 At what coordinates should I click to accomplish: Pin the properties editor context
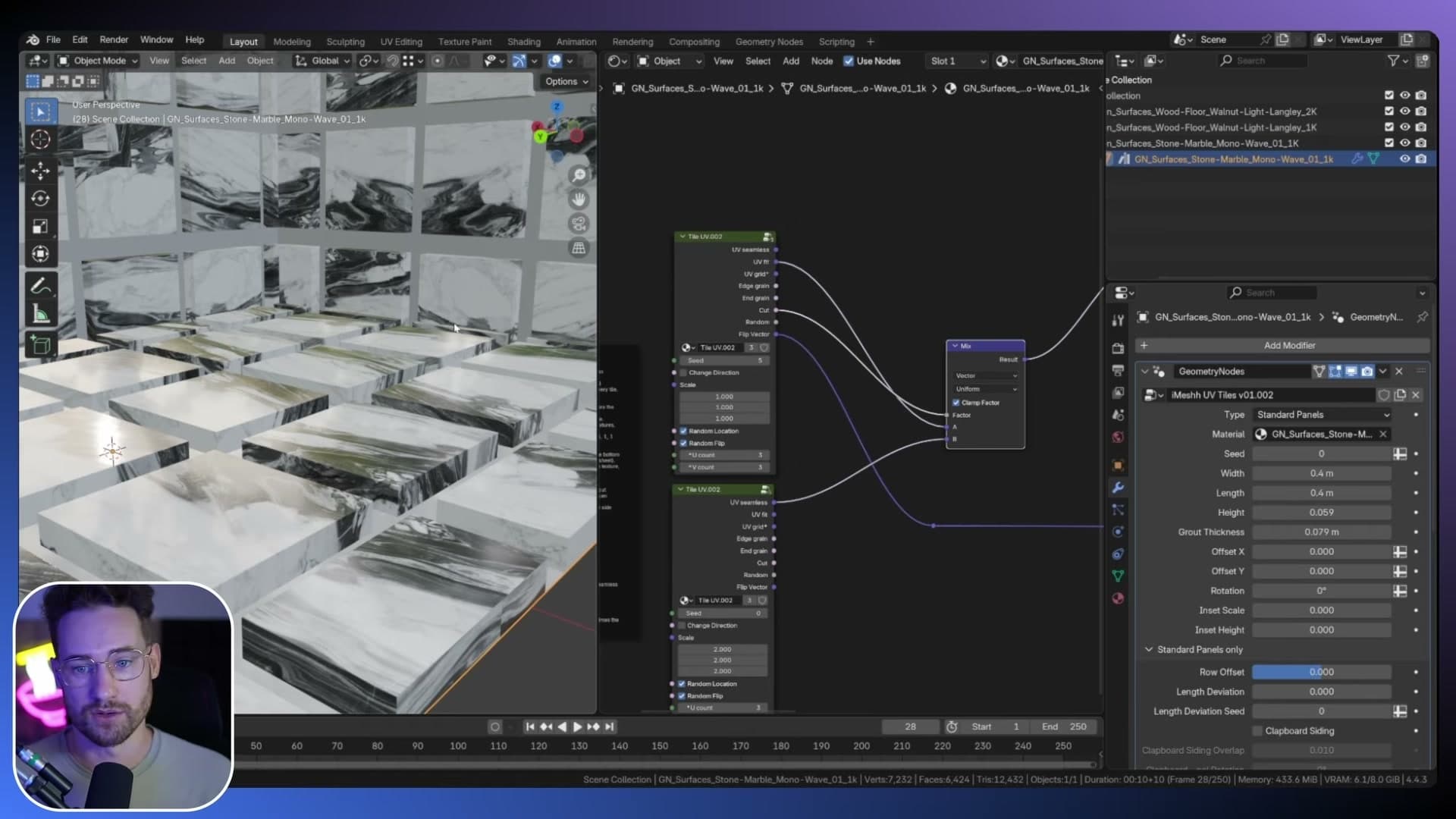(1423, 317)
